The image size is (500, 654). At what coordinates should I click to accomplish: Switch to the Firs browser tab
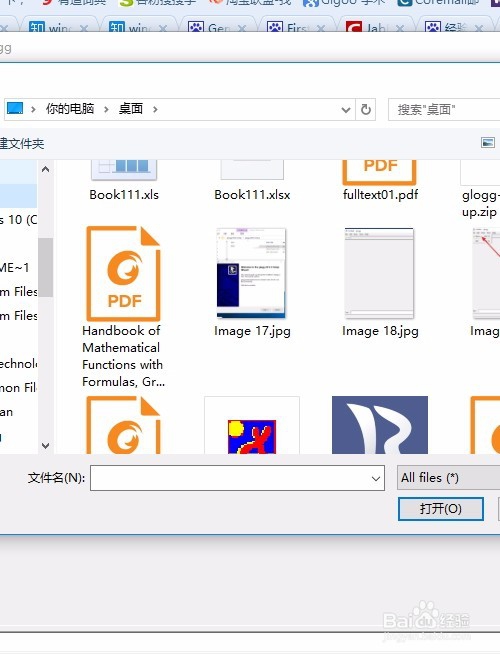click(297, 28)
